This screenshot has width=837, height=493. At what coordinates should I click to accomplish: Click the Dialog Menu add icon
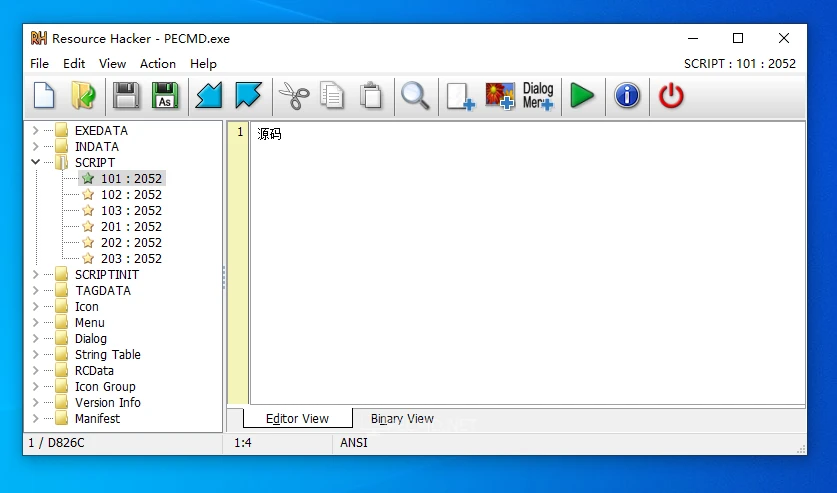tap(538, 96)
